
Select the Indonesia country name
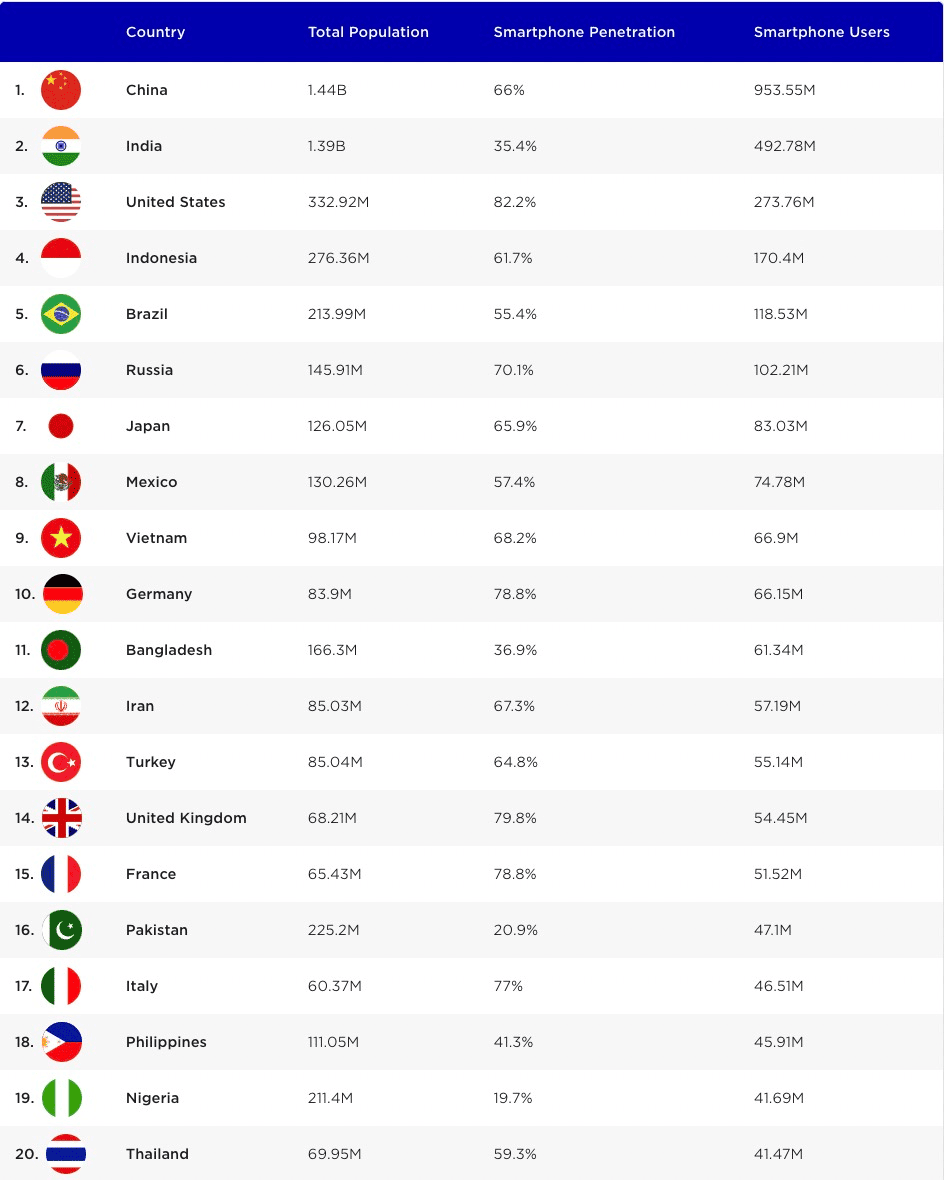click(x=161, y=258)
